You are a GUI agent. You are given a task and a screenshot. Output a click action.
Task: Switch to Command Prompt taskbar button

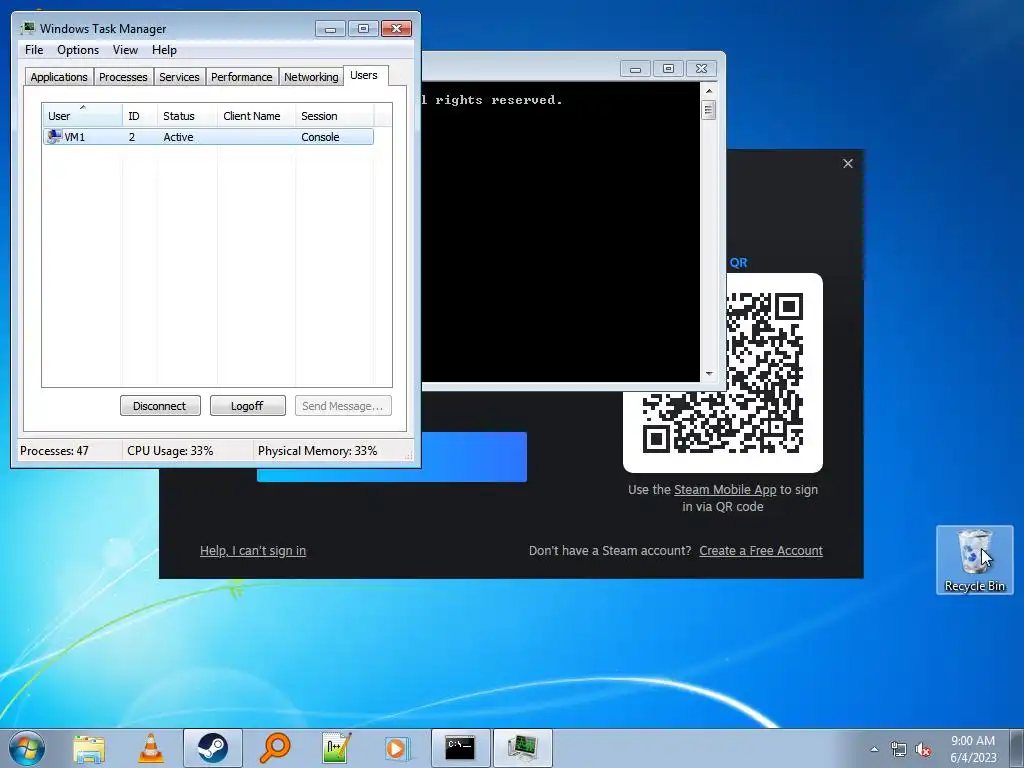460,748
